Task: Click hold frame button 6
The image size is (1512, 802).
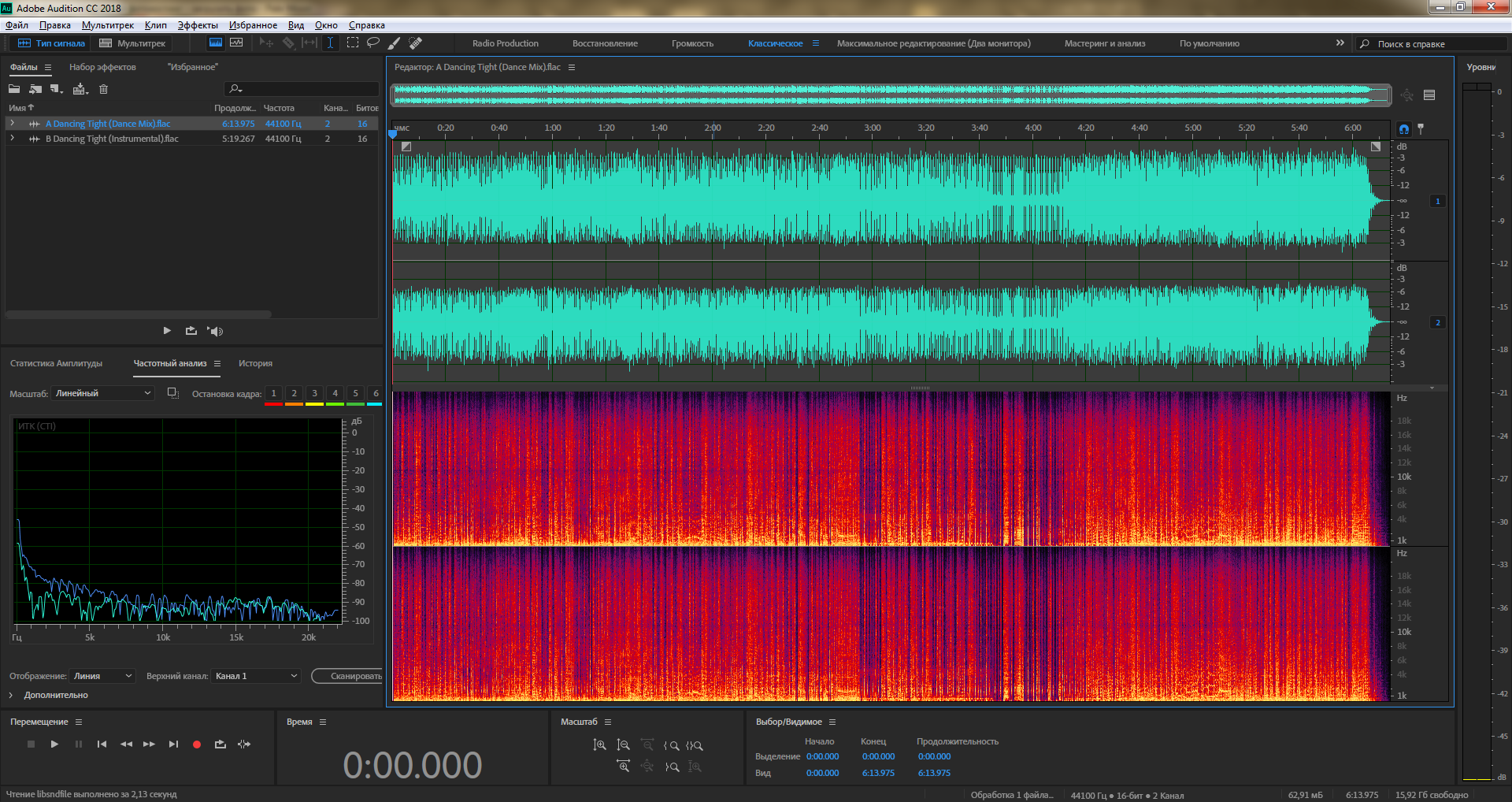Action: (x=376, y=394)
